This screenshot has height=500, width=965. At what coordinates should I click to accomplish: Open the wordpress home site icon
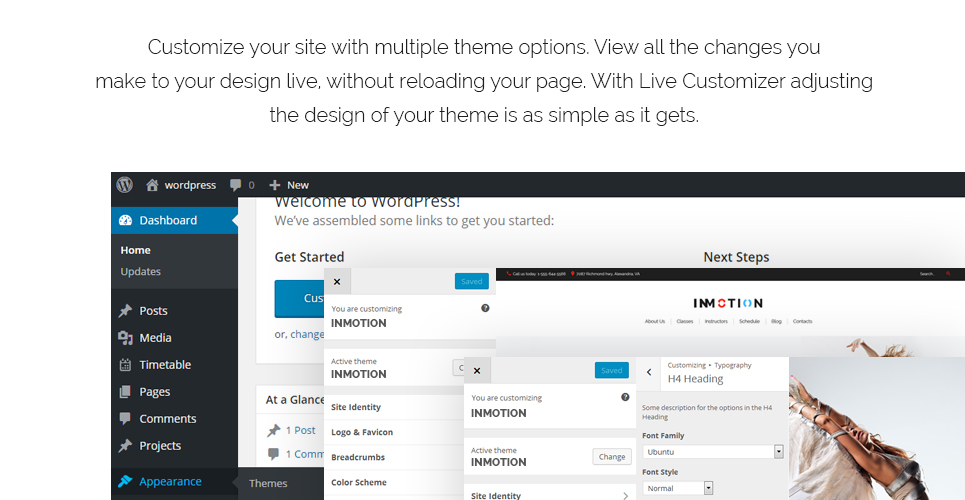(x=152, y=185)
